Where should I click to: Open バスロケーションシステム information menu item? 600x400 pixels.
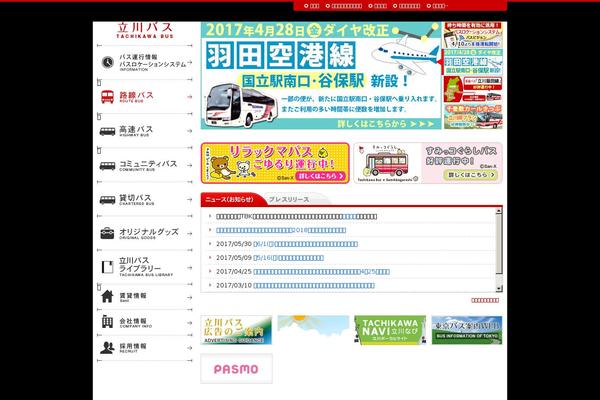click(145, 62)
